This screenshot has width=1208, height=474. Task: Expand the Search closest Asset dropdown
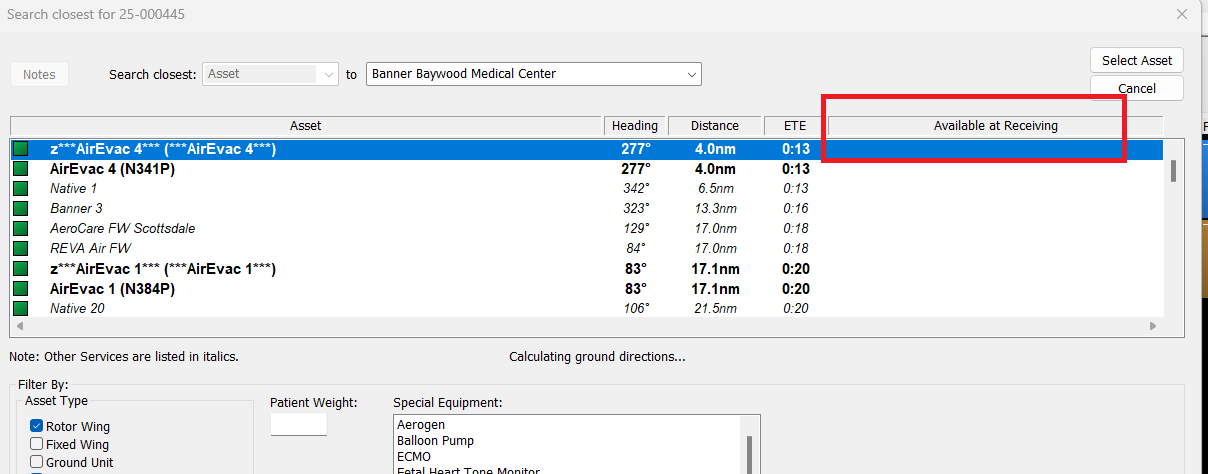pos(329,74)
